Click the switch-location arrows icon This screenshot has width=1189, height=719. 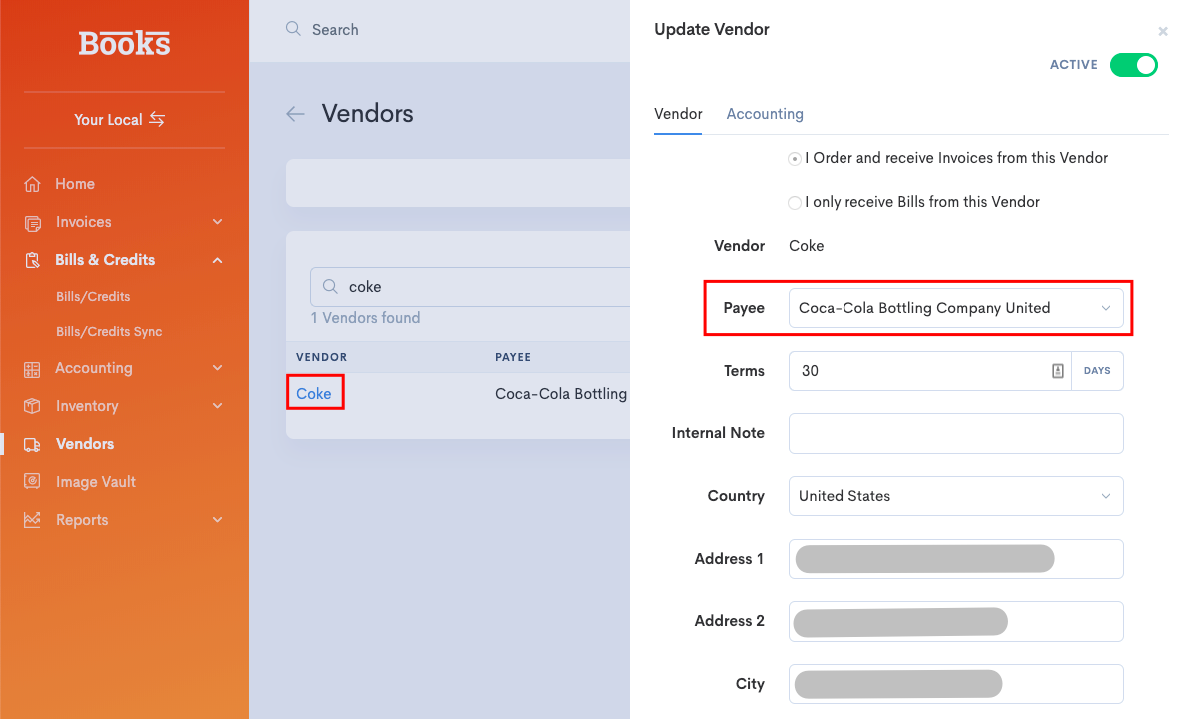coord(157,119)
